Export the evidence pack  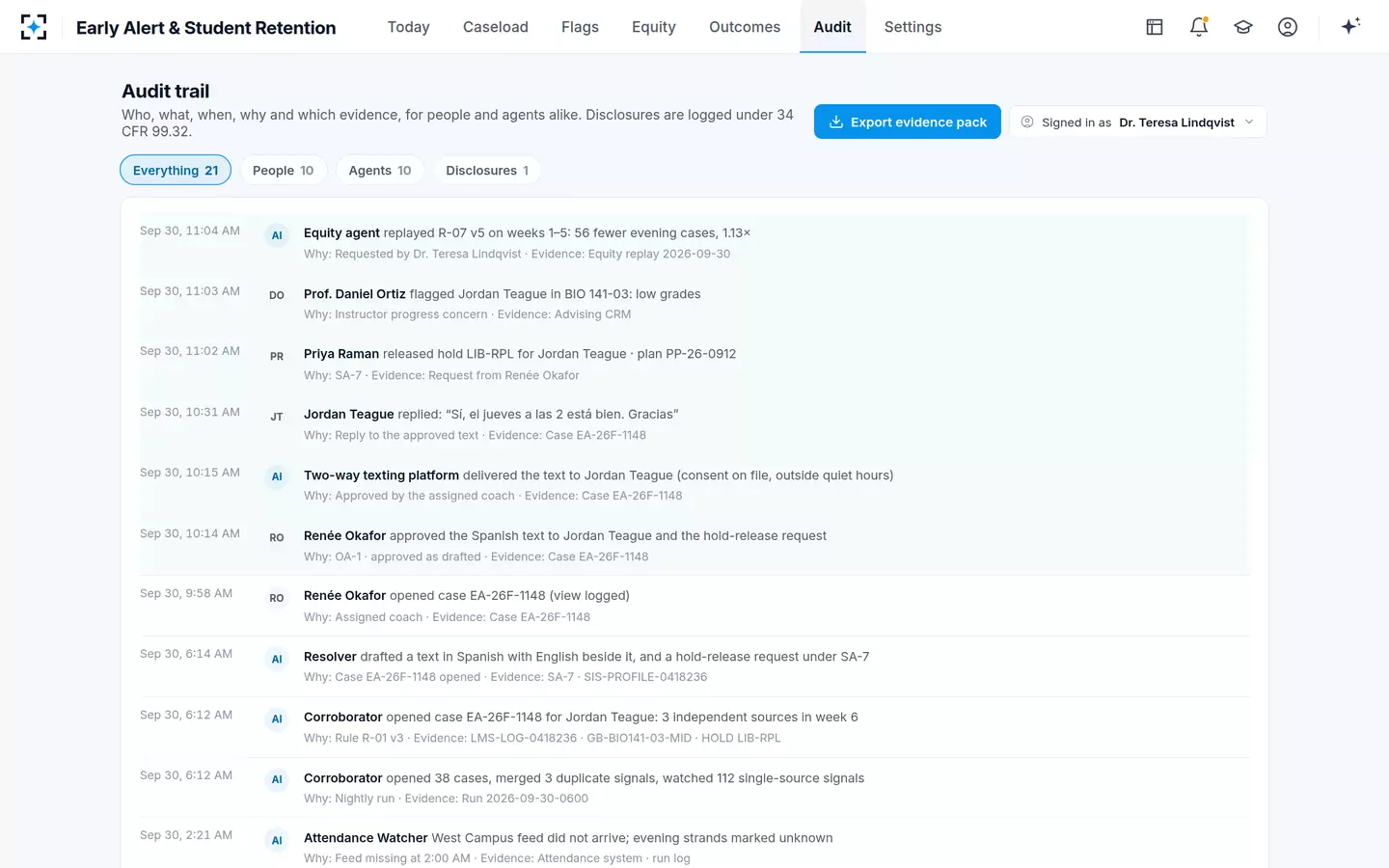point(908,122)
